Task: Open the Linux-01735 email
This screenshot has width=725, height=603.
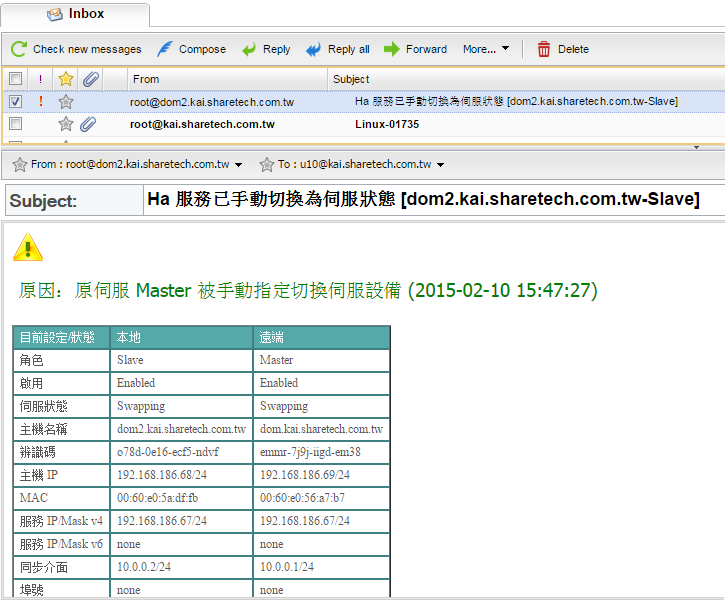Action: tap(386, 124)
